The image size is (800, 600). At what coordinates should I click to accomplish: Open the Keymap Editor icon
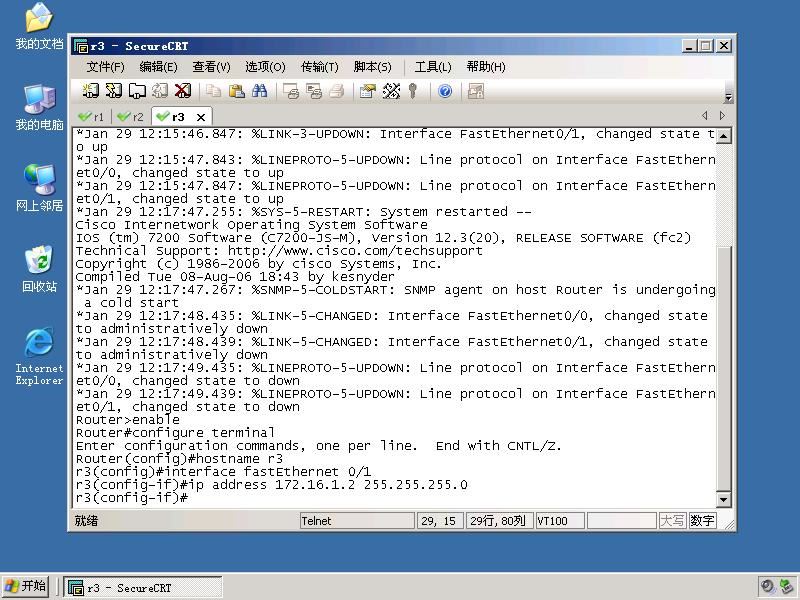pos(391,91)
